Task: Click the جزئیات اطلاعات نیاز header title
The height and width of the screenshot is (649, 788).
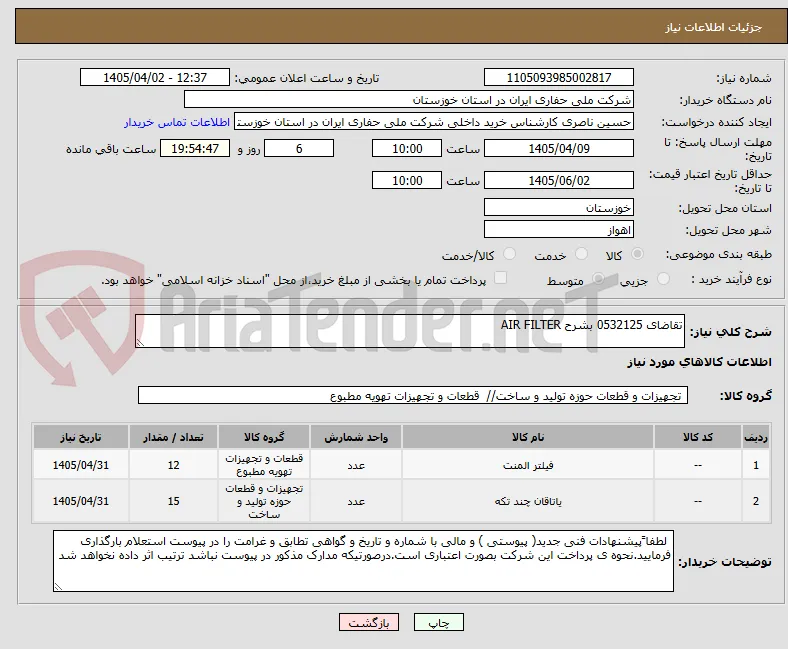Action: coord(714,27)
